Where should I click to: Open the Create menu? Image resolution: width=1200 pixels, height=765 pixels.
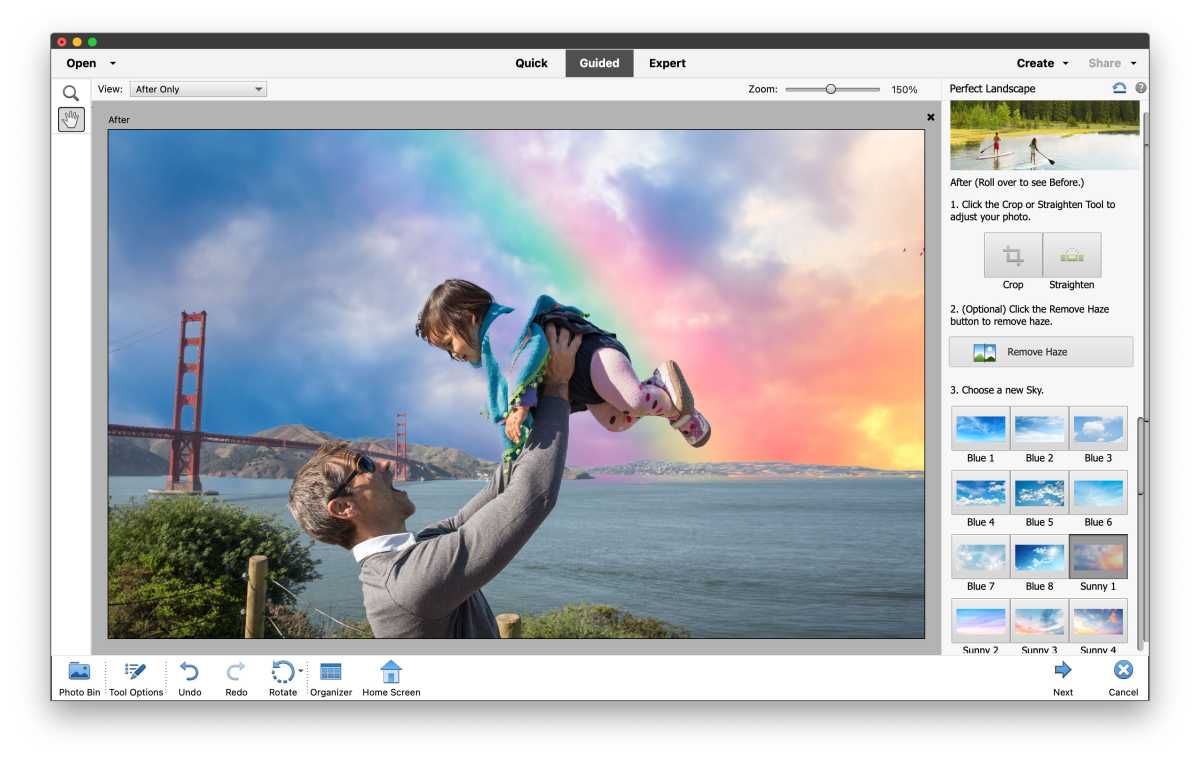pos(1037,62)
